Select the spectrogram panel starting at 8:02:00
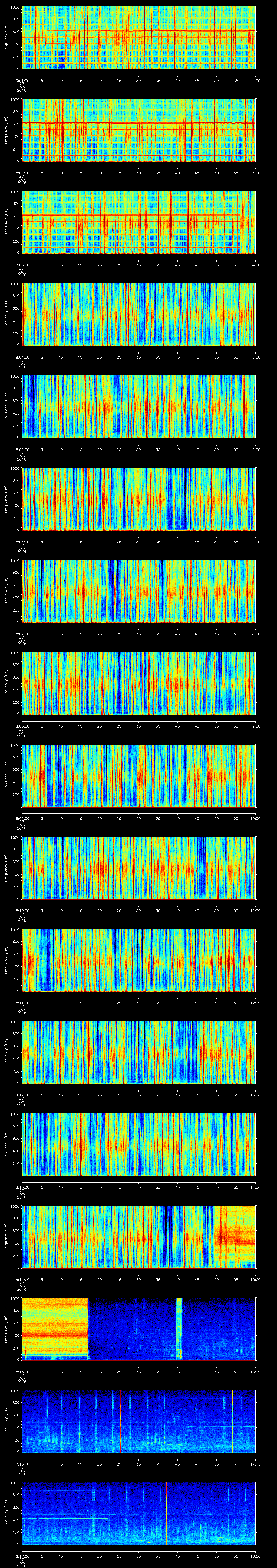 point(139,130)
